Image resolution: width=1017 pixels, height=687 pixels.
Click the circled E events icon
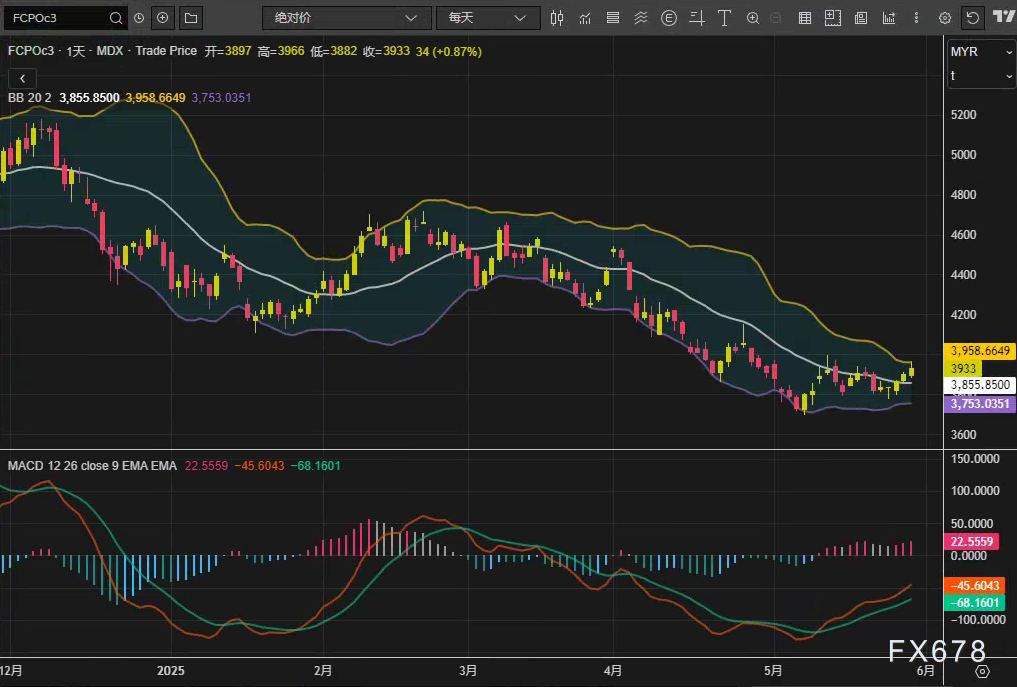pos(668,18)
